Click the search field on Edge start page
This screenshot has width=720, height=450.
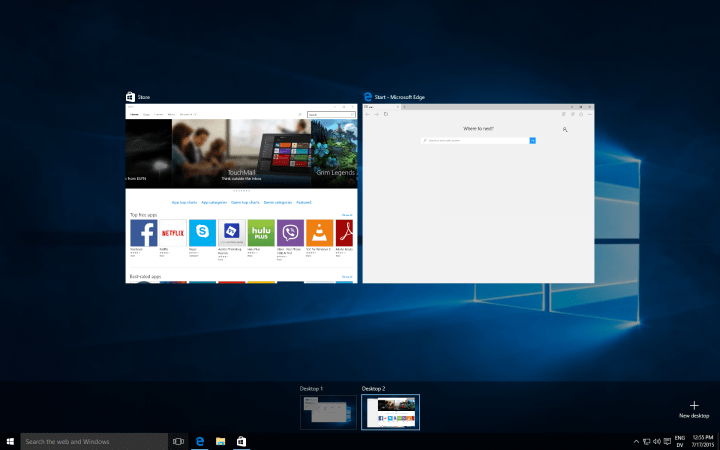coord(475,141)
